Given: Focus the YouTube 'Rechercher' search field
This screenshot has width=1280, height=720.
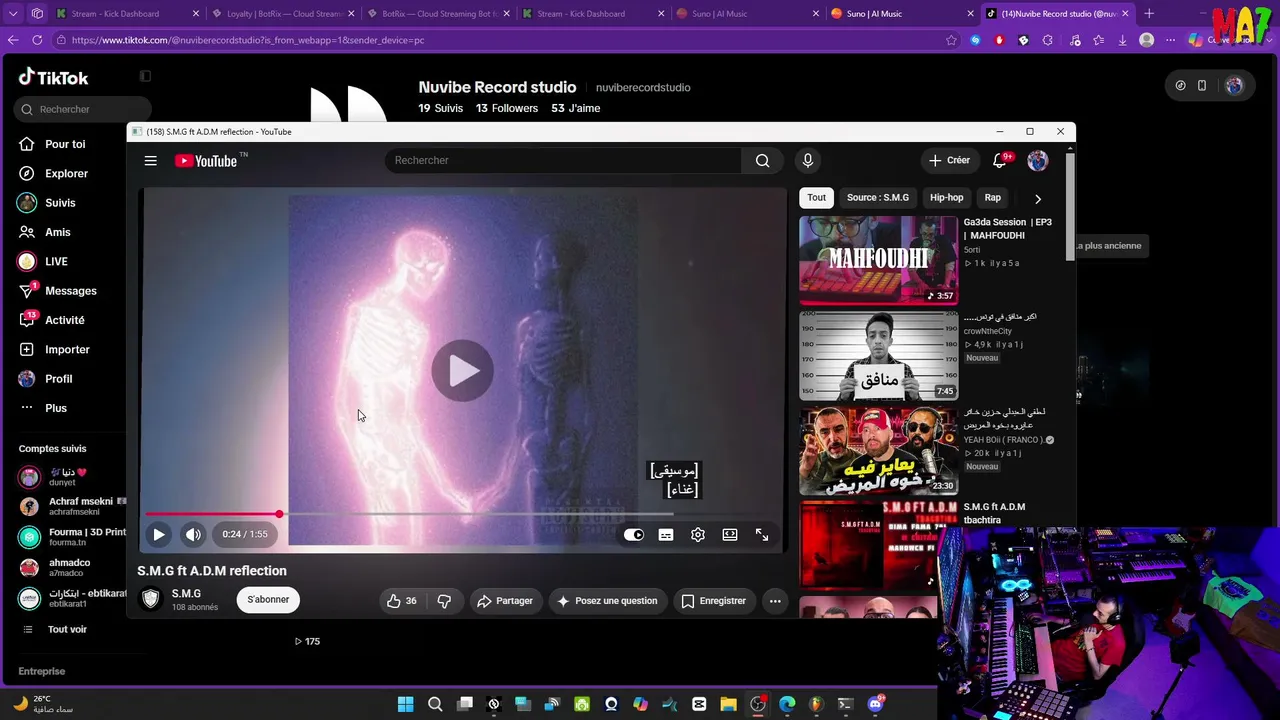Looking at the screenshot, I should pos(563,161).
